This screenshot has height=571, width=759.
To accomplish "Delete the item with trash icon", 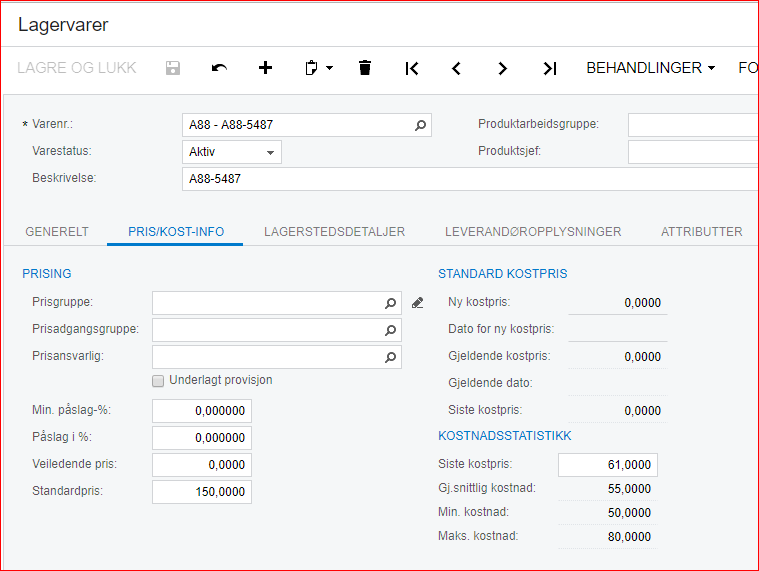I will (x=365, y=68).
